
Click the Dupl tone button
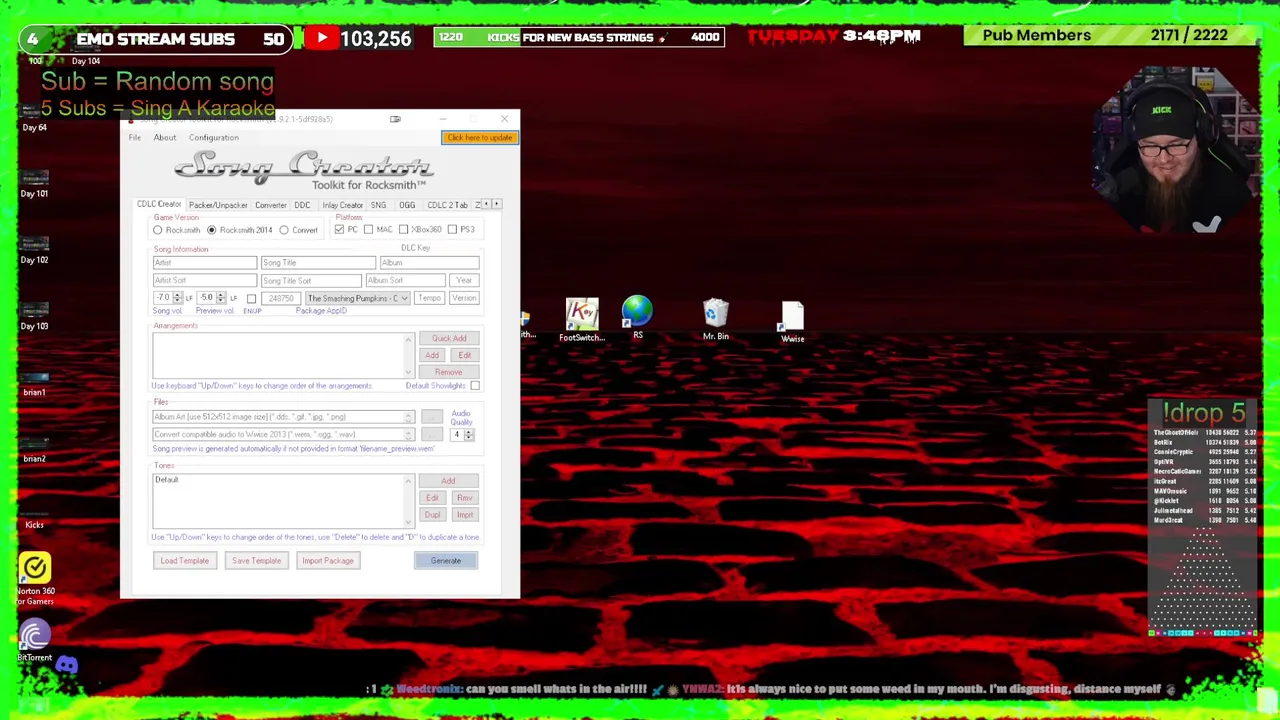coord(432,515)
